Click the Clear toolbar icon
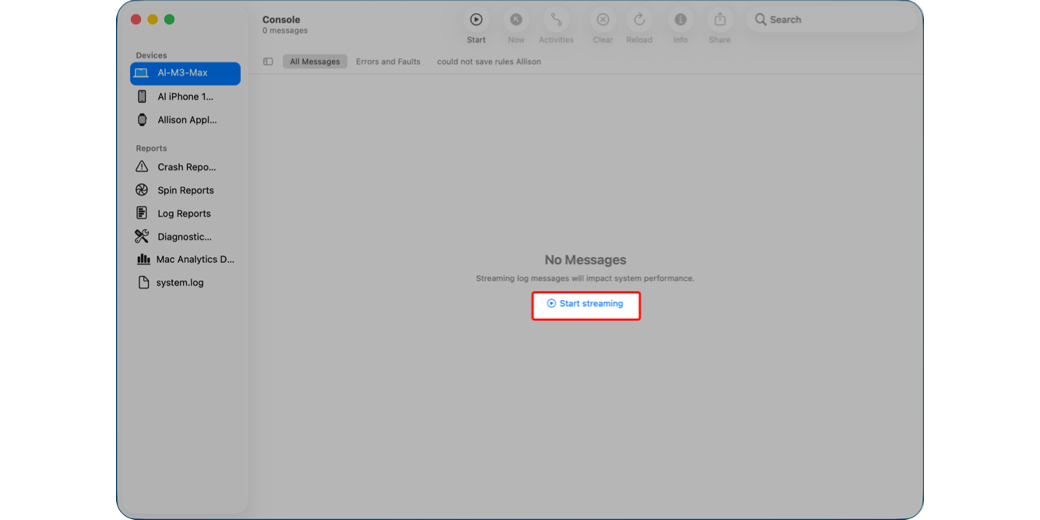This screenshot has height=520, width=1040. 602,20
